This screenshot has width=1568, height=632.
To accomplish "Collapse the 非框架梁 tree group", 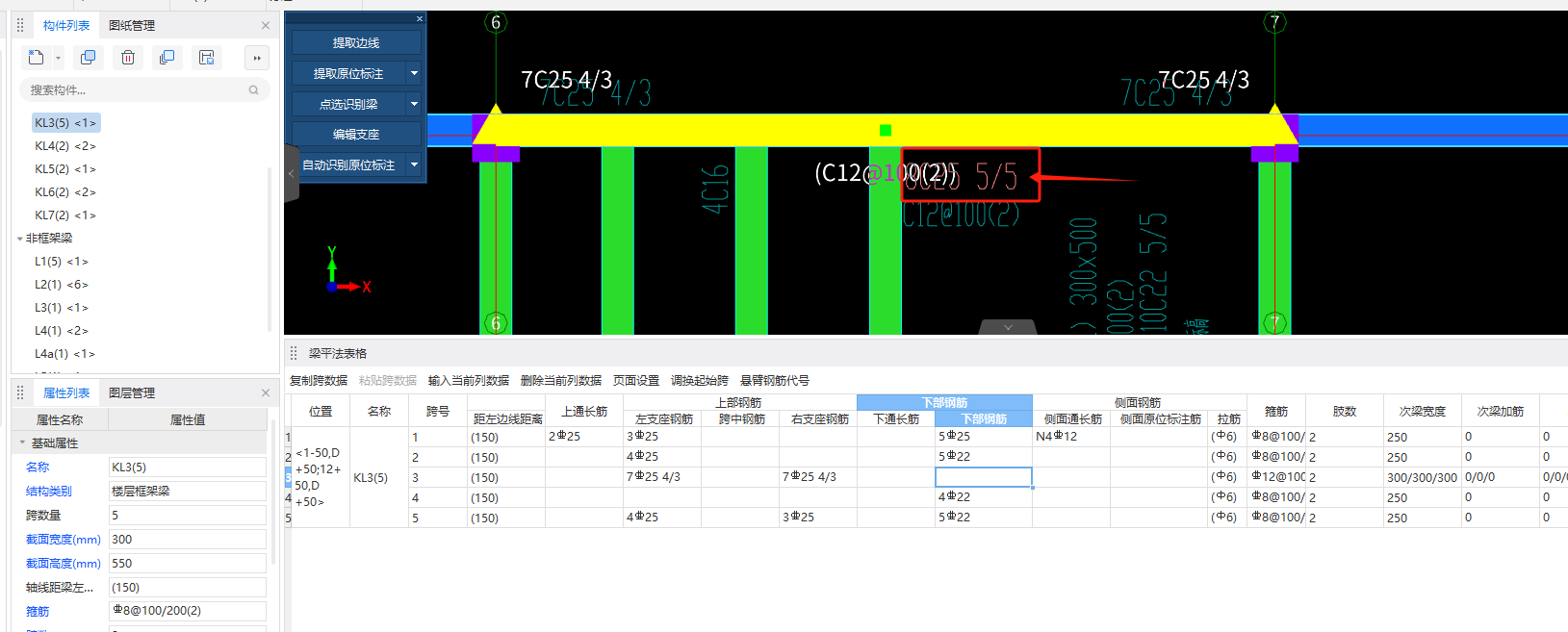I will (20, 239).
